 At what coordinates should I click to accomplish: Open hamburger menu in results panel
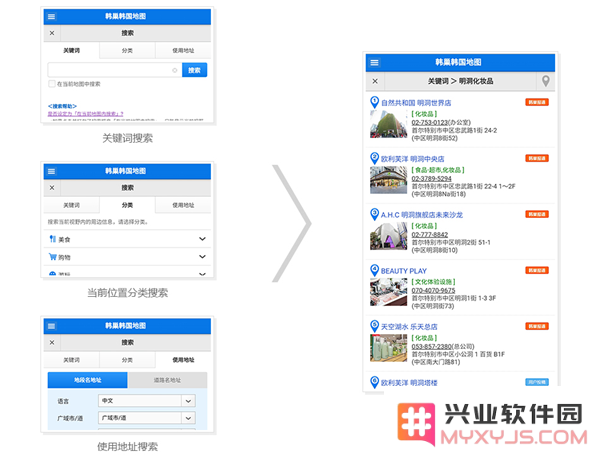click(375, 62)
